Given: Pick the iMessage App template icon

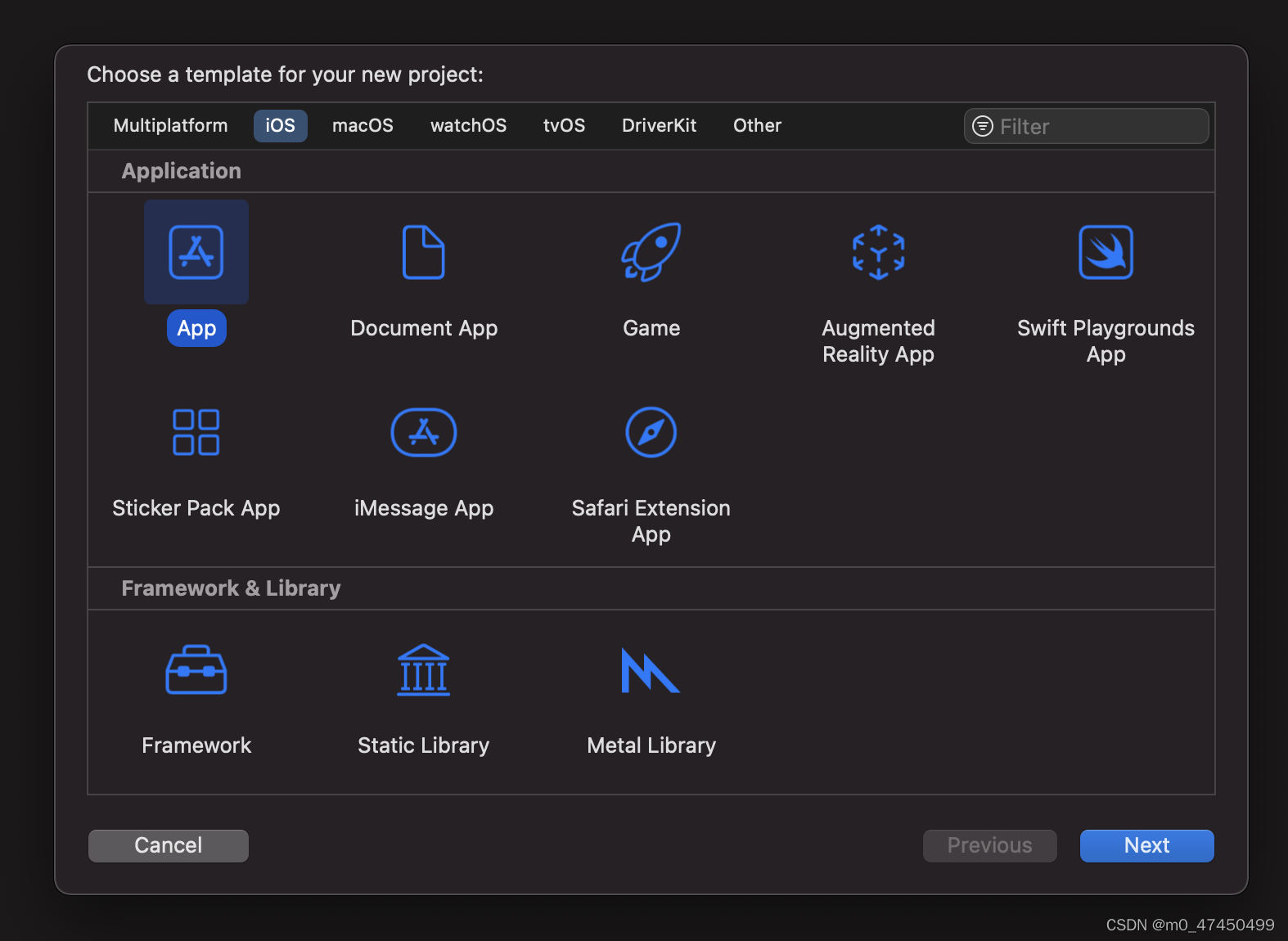Looking at the screenshot, I should tap(424, 432).
